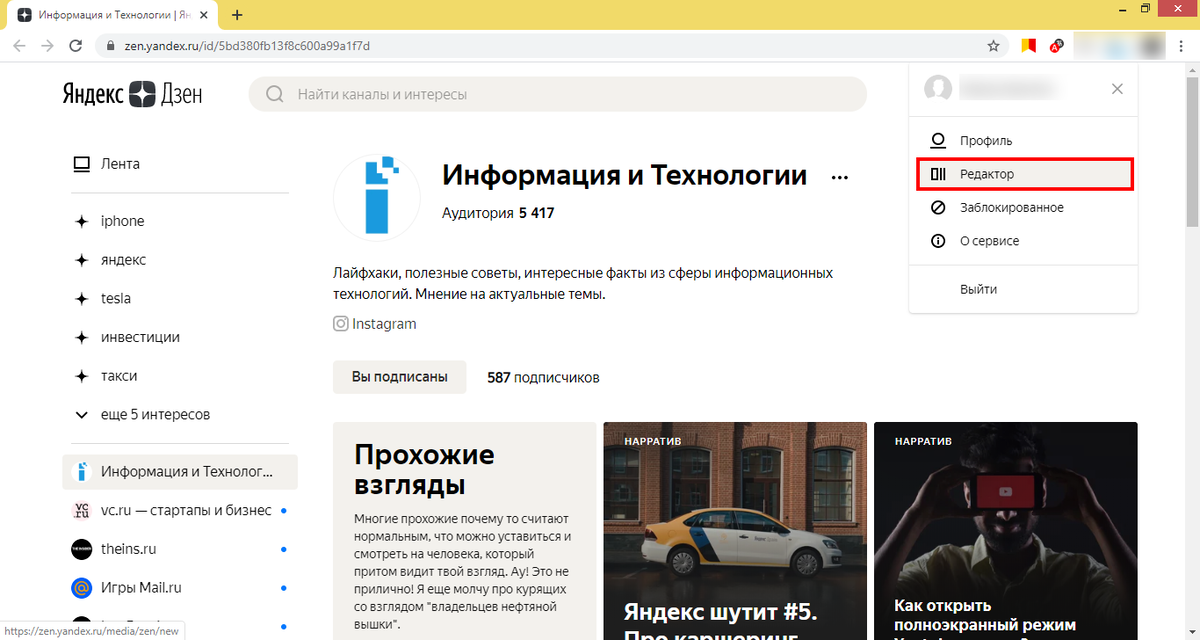Screen dimensions: 1200x640
Task: Select Редактор in the user menu
Action: [x=1025, y=174]
